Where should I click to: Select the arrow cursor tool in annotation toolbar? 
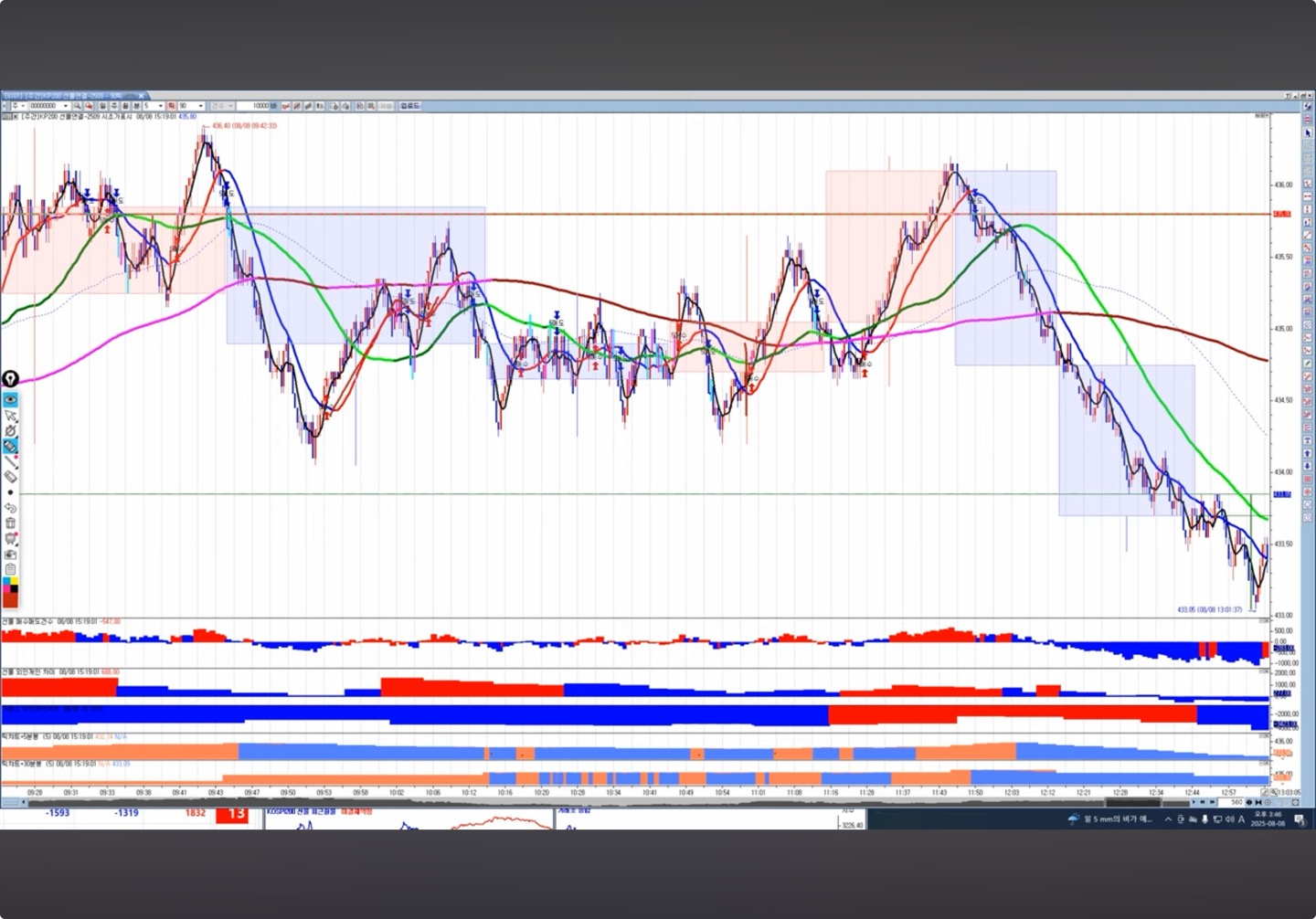click(10, 415)
